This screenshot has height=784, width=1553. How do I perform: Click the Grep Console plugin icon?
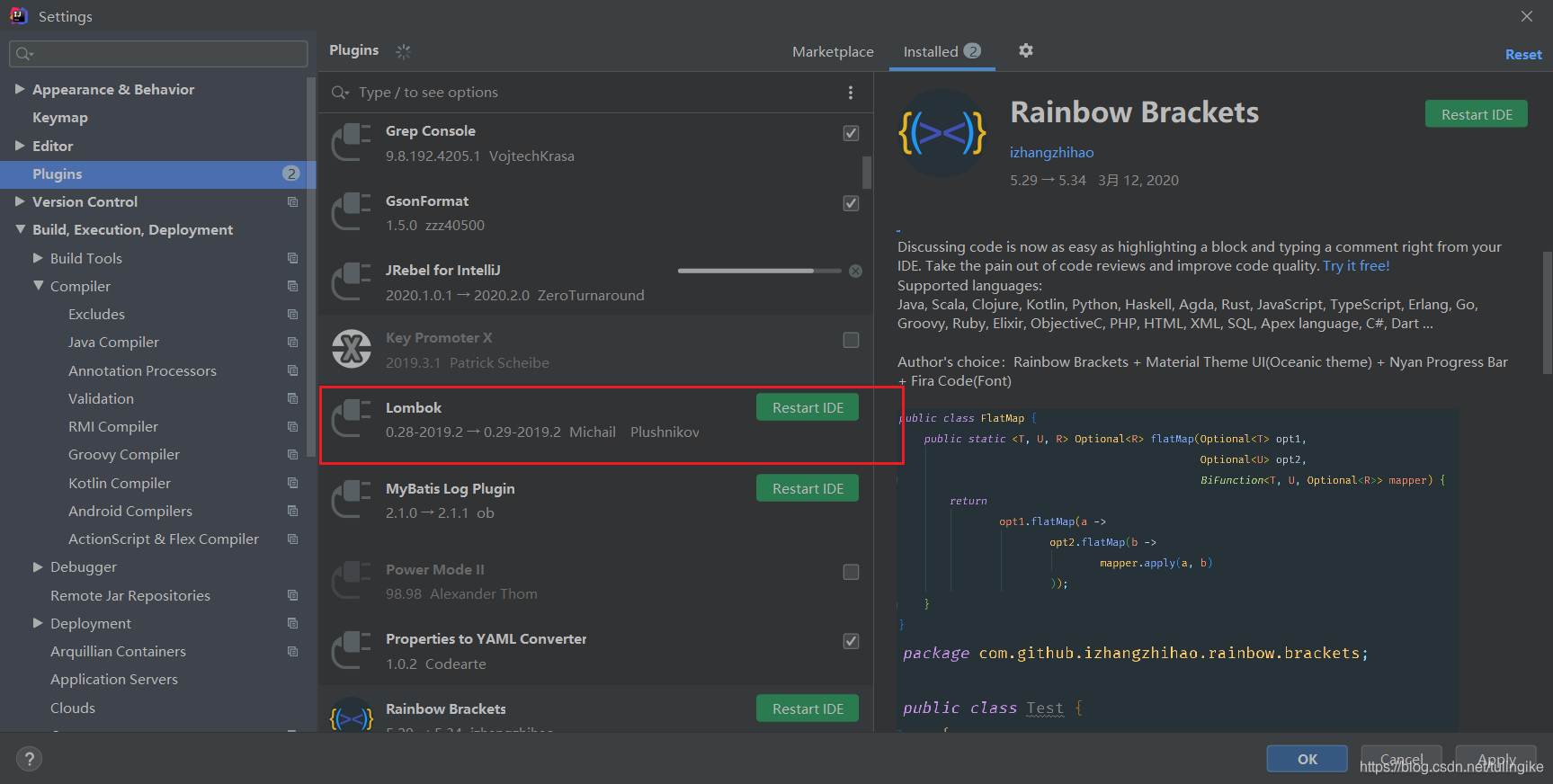click(352, 143)
